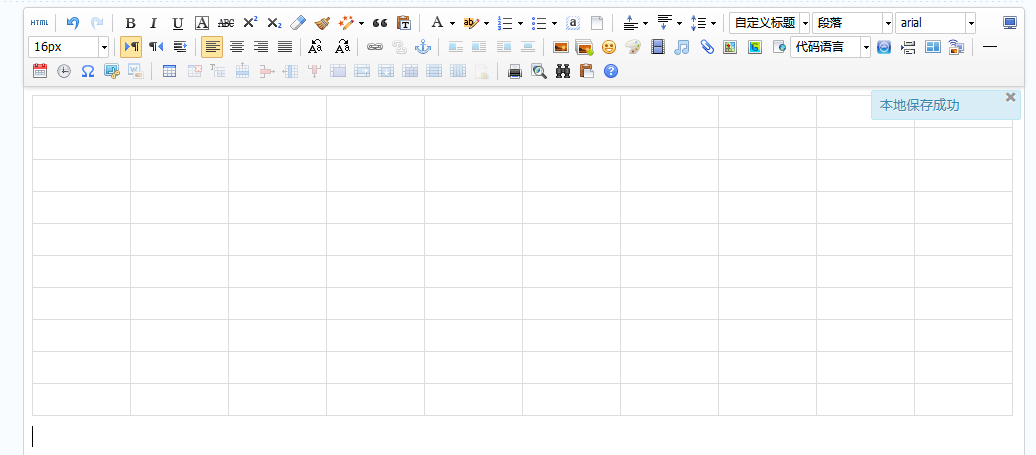This screenshot has width=1036, height=455.
Task: Open the 段落 paragraph format dropdown
Action: (887, 23)
